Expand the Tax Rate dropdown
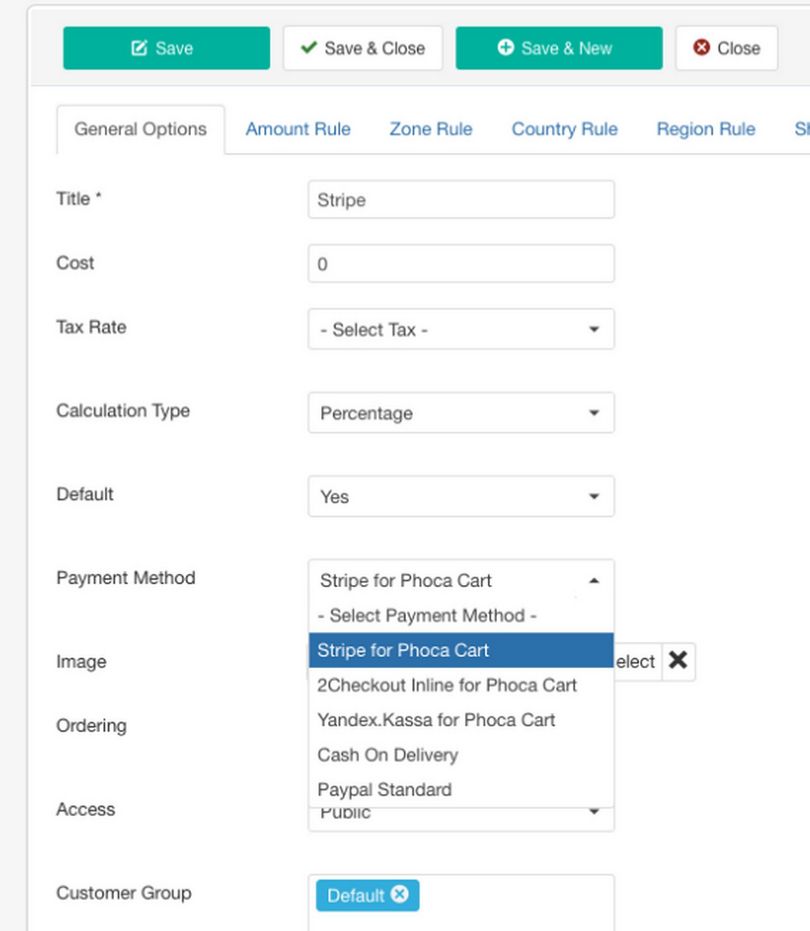The height and width of the screenshot is (931, 810). (461, 329)
